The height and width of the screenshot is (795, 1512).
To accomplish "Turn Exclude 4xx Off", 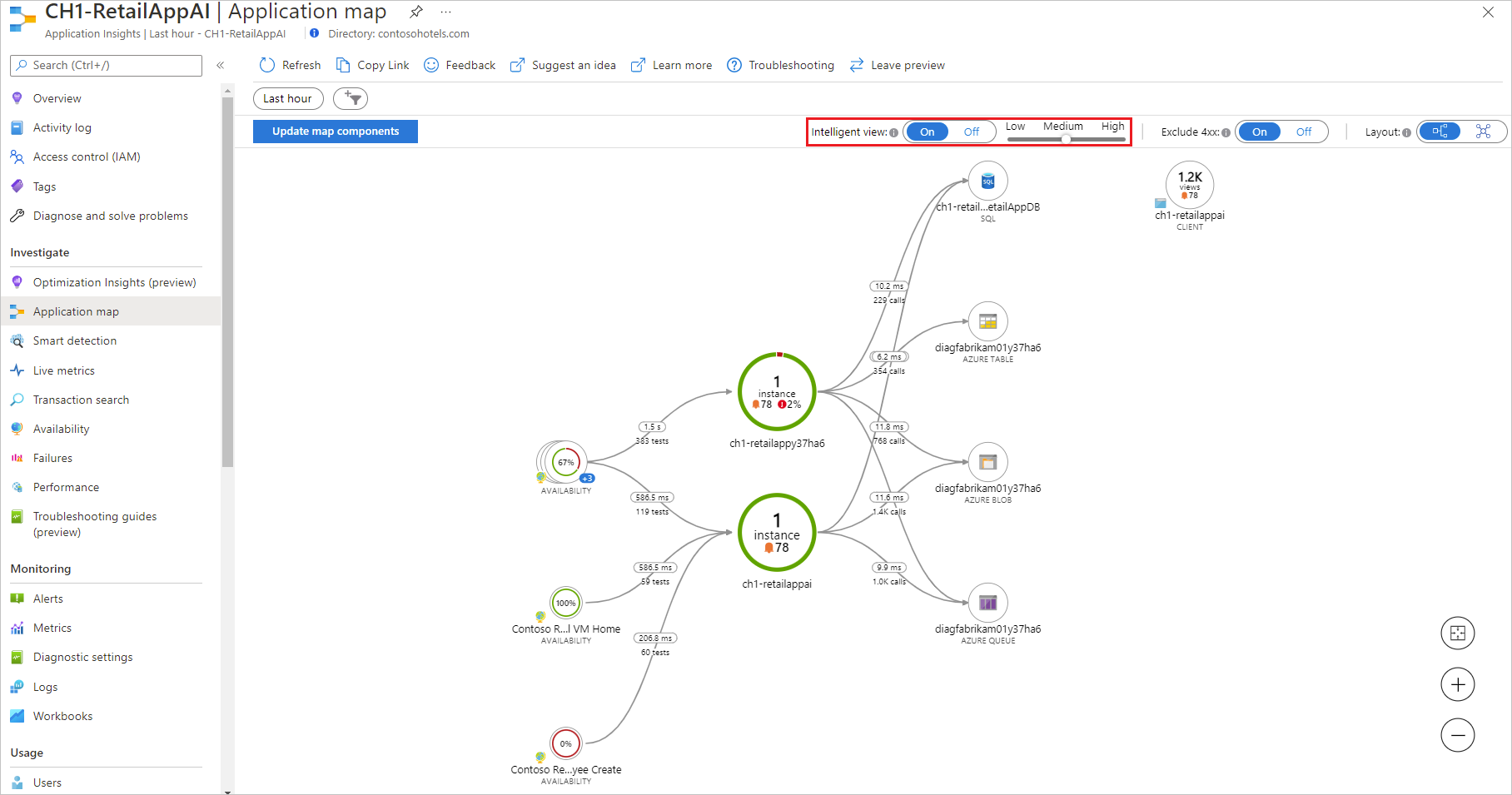I will [1304, 132].
